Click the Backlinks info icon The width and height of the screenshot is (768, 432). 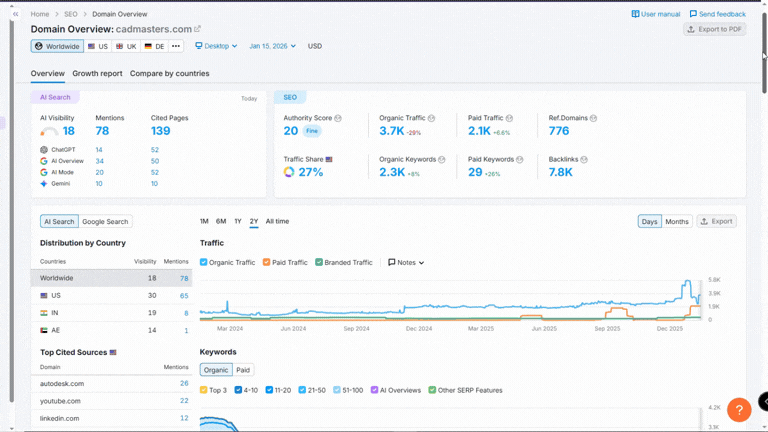click(584, 159)
